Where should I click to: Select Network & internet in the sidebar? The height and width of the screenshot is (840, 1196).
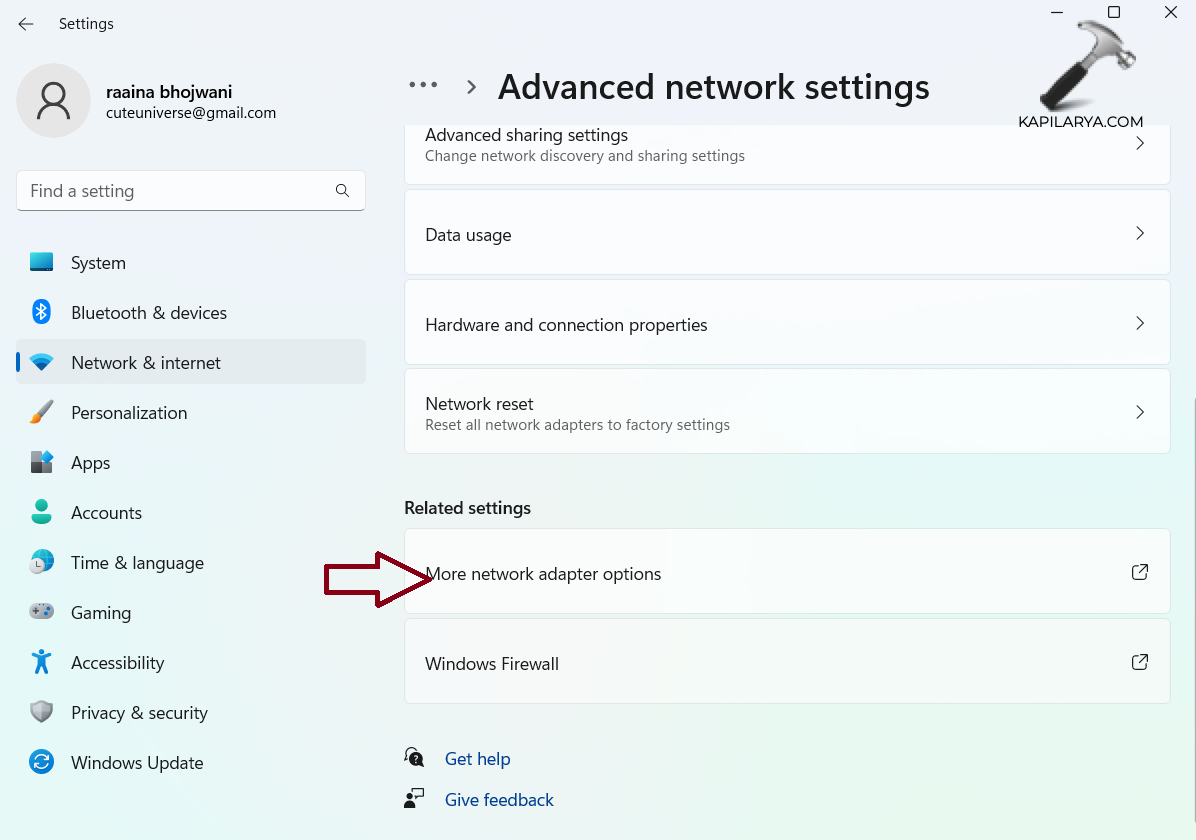[146, 362]
